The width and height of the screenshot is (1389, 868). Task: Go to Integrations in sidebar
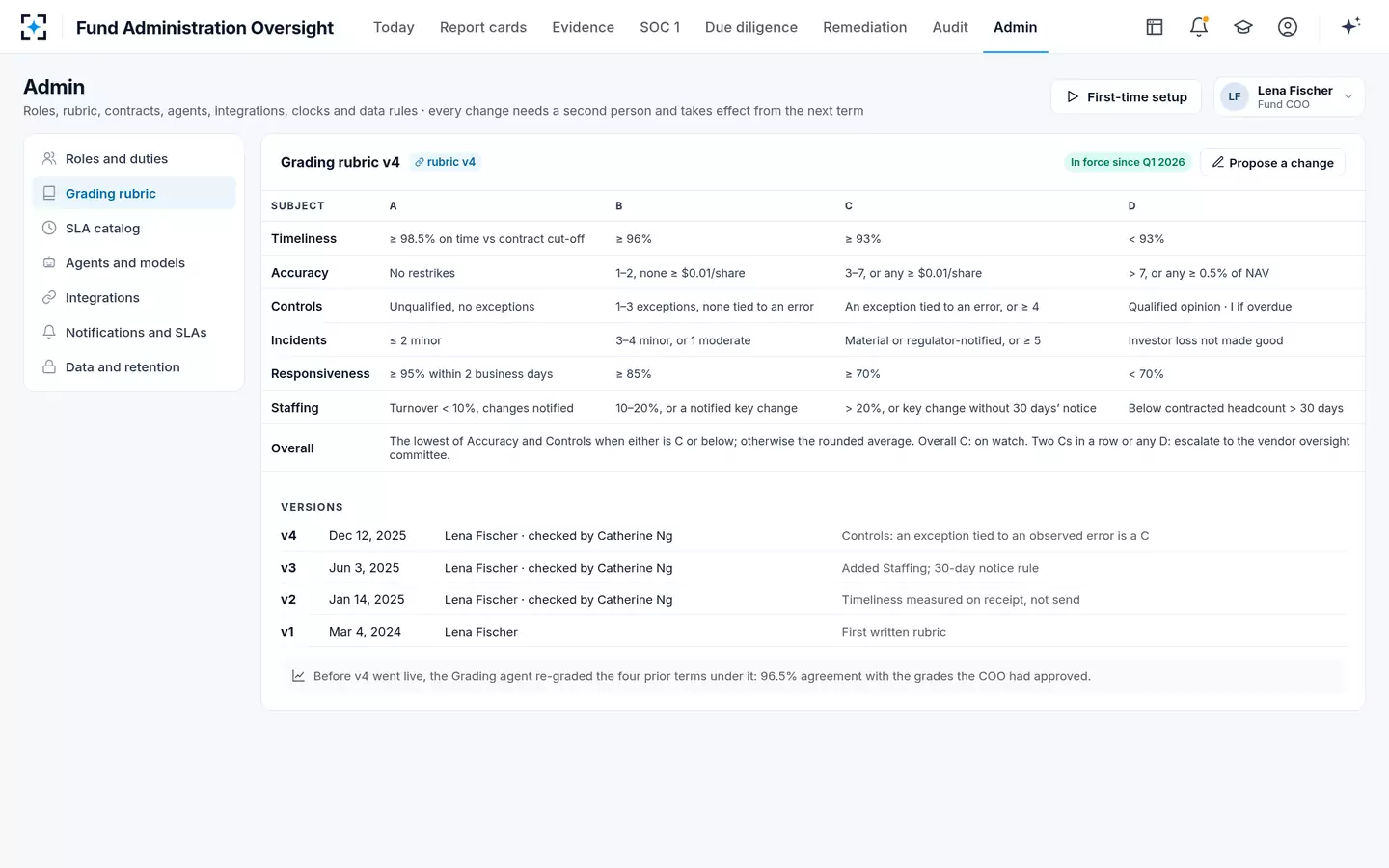[x=134, y=297]
